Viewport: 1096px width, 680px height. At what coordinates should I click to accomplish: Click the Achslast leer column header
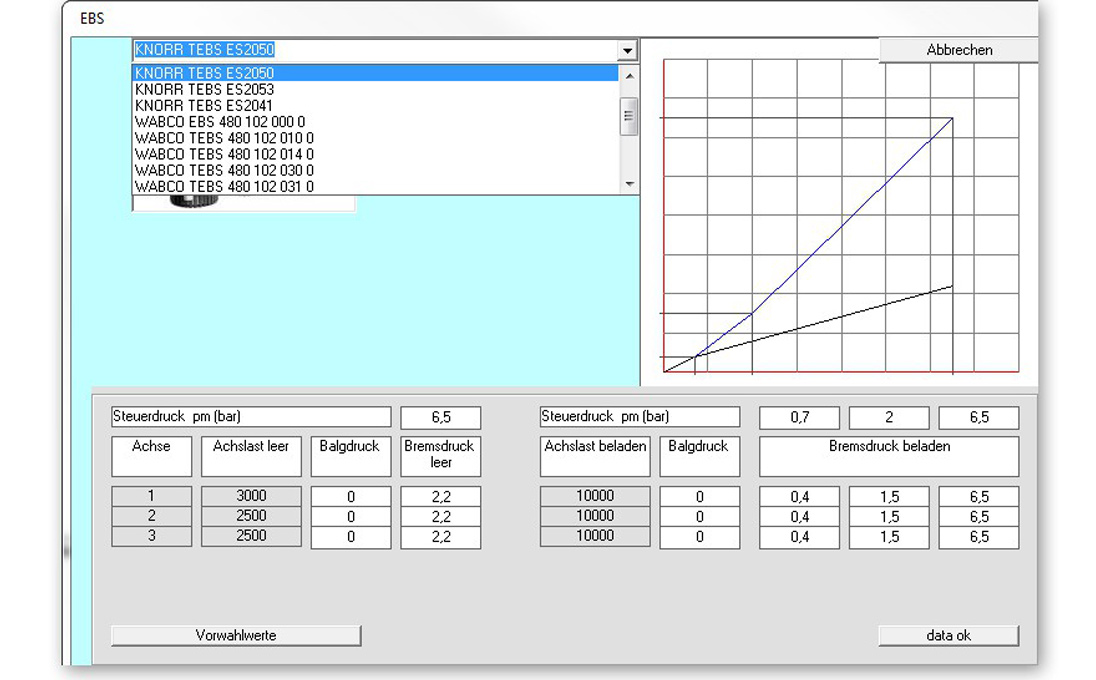click(251, 456)
